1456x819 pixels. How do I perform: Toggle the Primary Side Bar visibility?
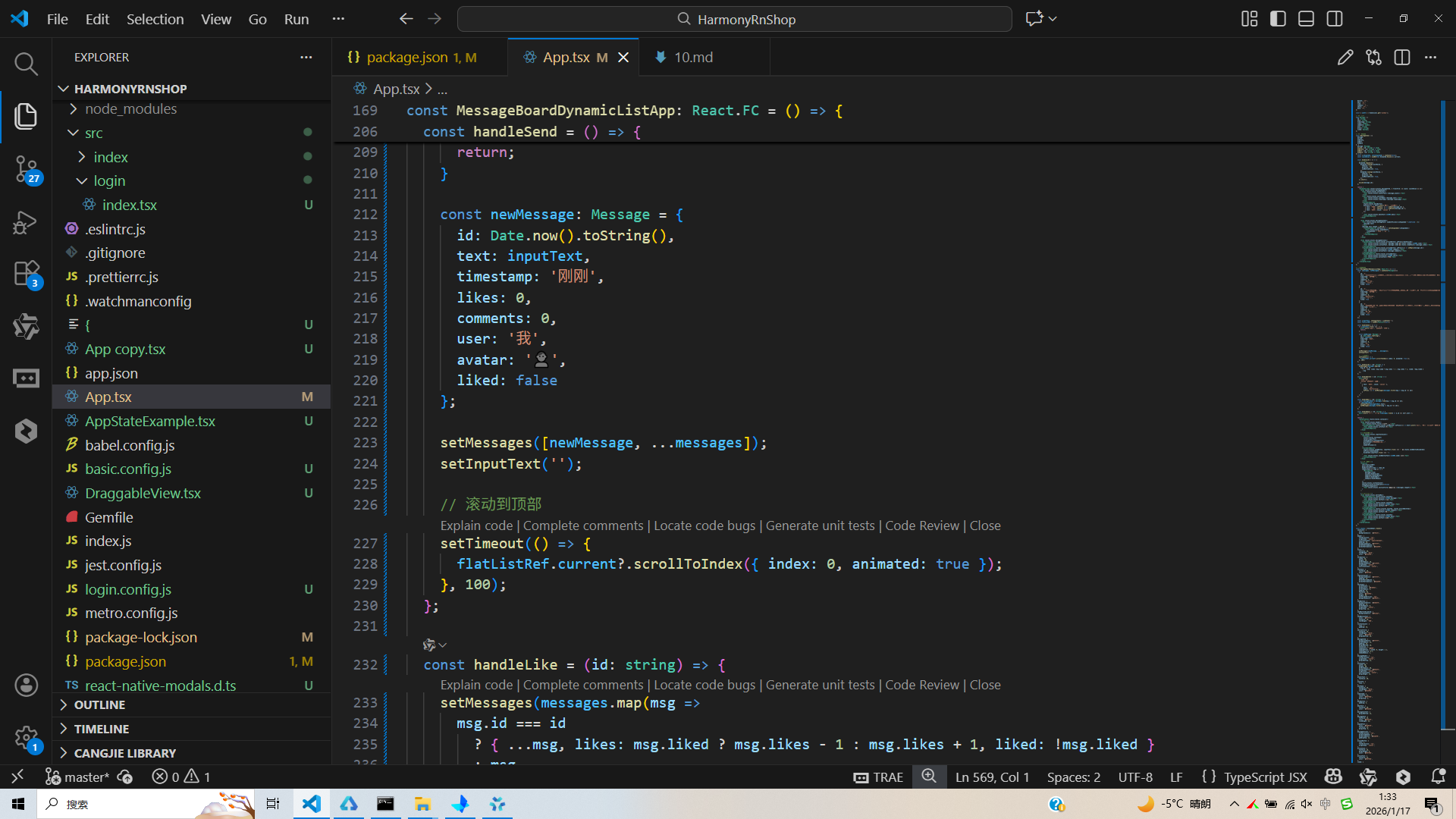[1278, 19]
